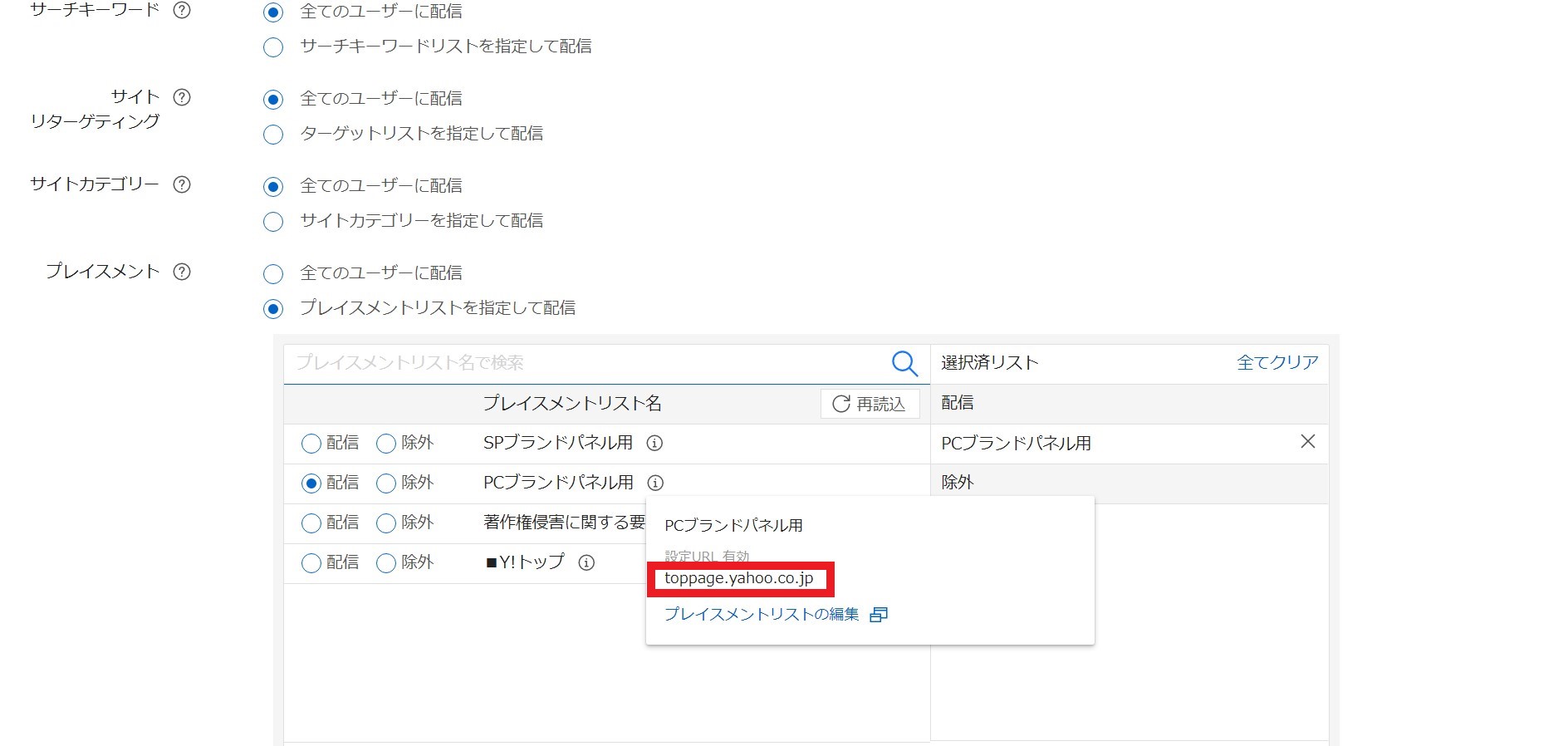Click ■Y!トップ list name
Image resolution: width=1568 pixels, height=746 pixels.
coord(525,562)
